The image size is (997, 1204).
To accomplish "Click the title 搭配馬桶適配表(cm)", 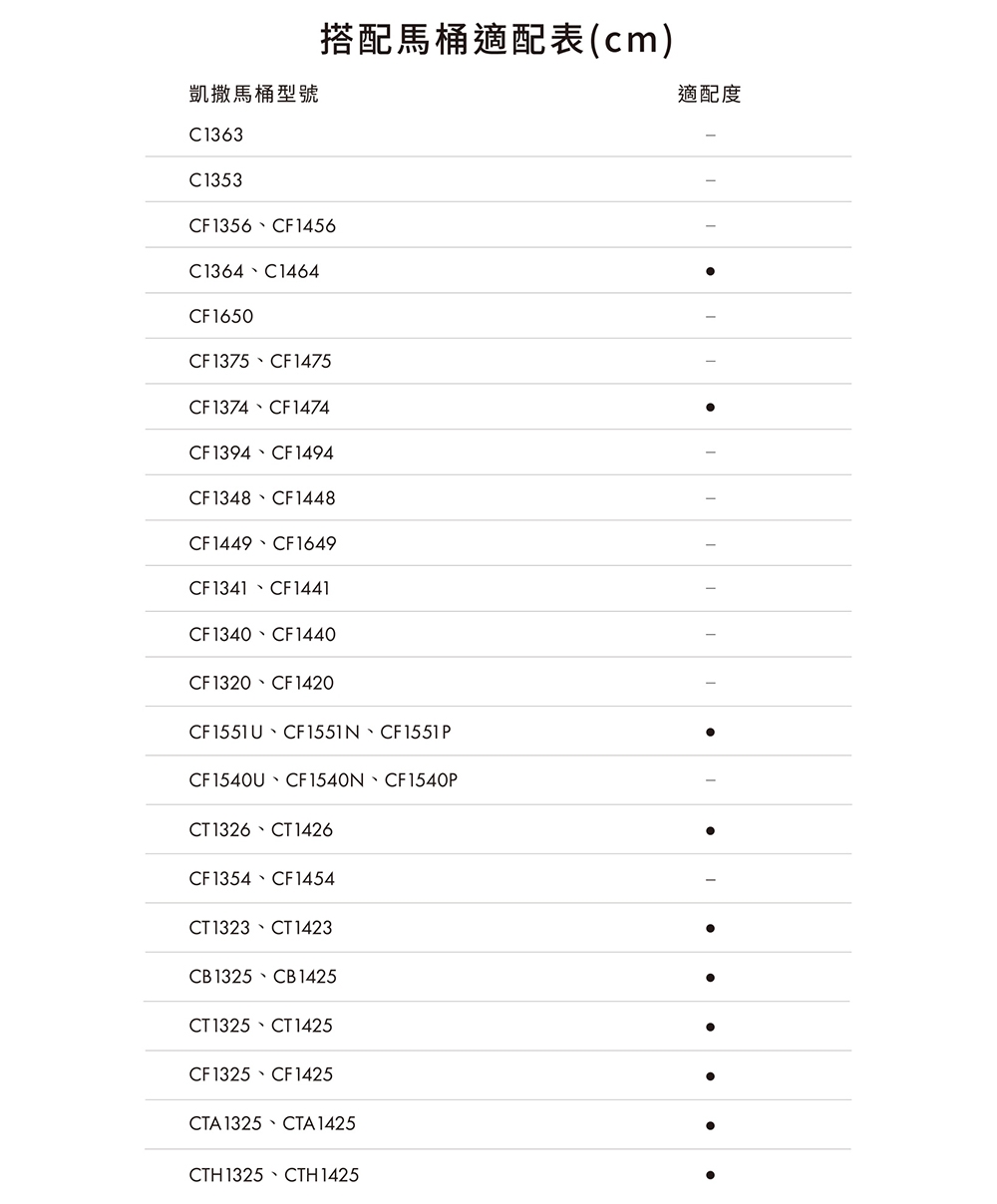I will click(498, 41).
